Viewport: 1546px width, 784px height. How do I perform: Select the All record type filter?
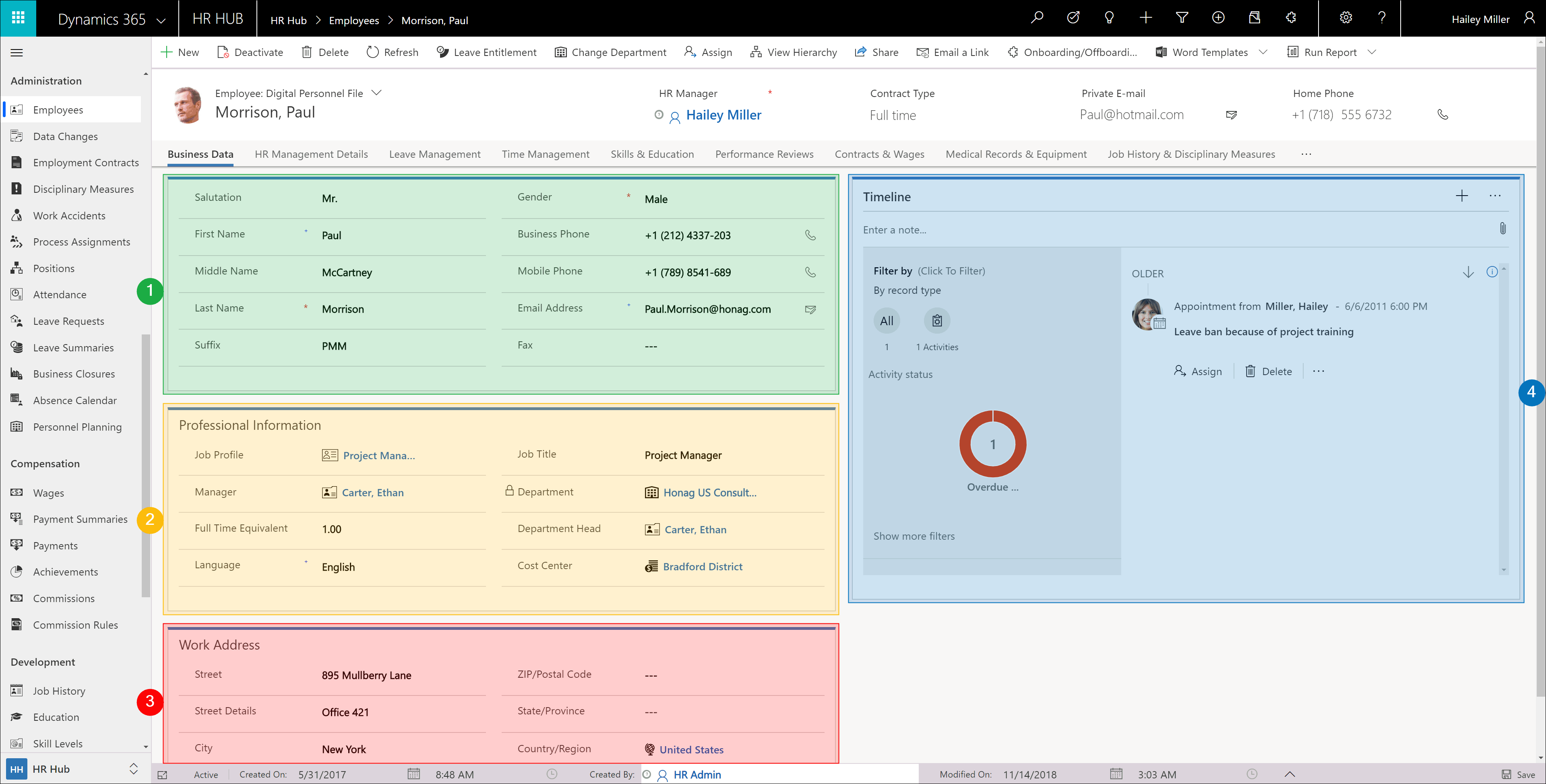click(887, 321)
